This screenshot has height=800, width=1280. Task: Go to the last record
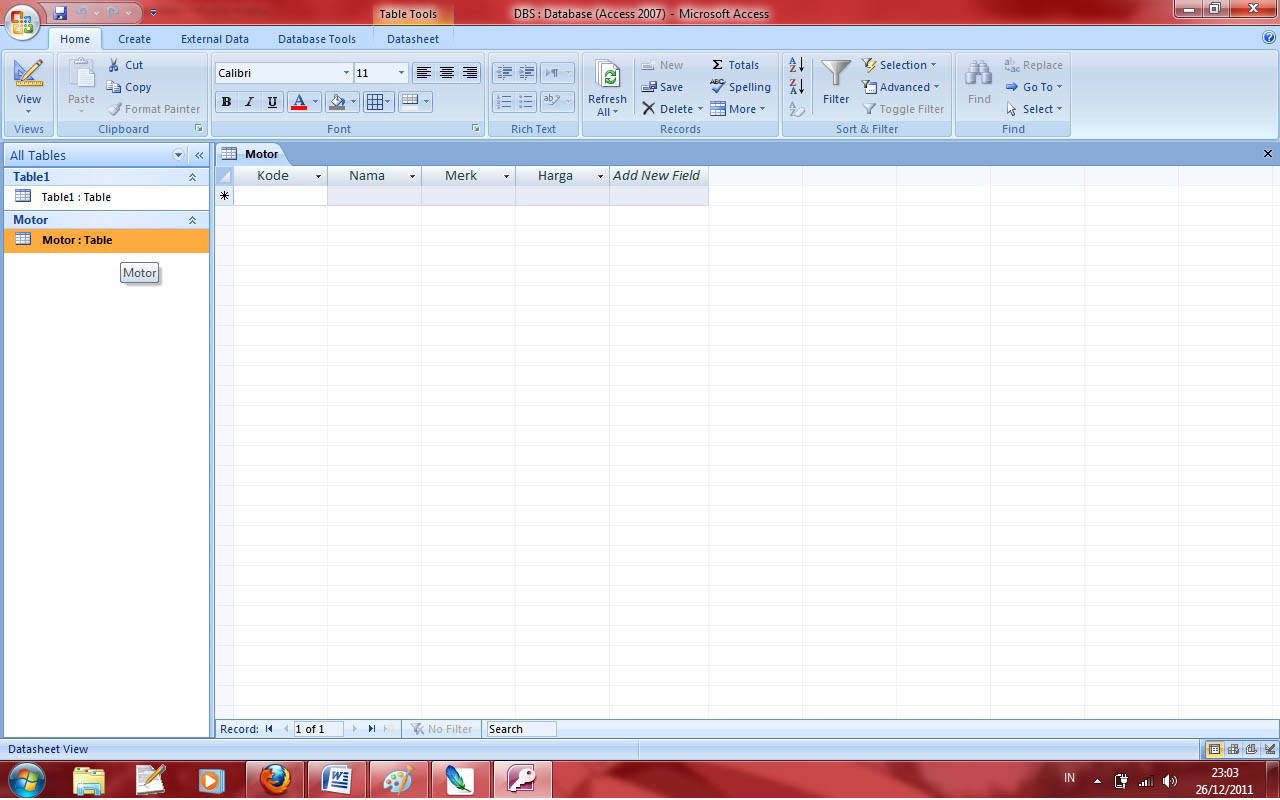coord(372,729)
